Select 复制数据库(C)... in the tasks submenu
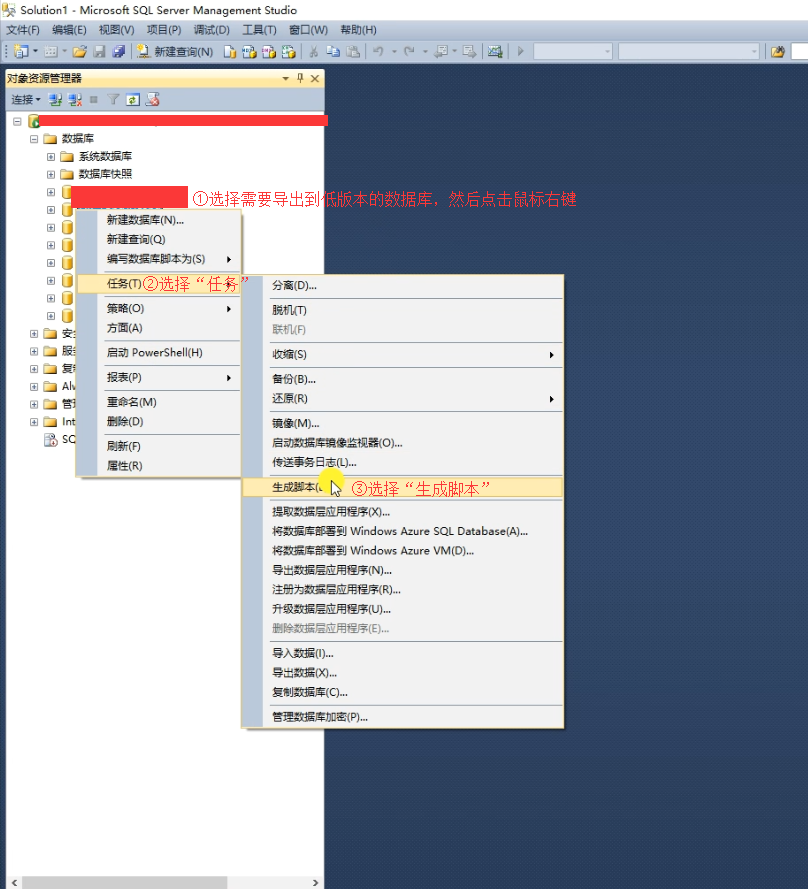The width and height of the screenshot is (808, 889). (x=403, y=692)
